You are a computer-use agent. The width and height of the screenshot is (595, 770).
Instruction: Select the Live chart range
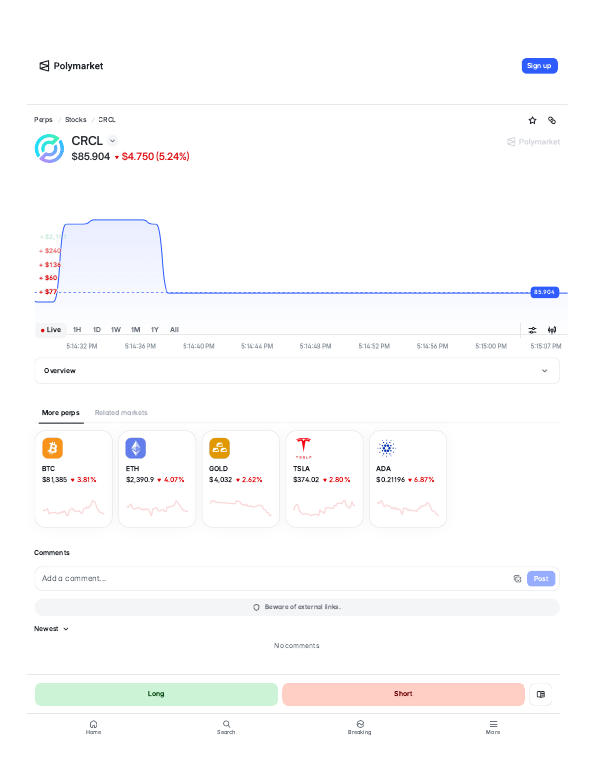point(51,330)
